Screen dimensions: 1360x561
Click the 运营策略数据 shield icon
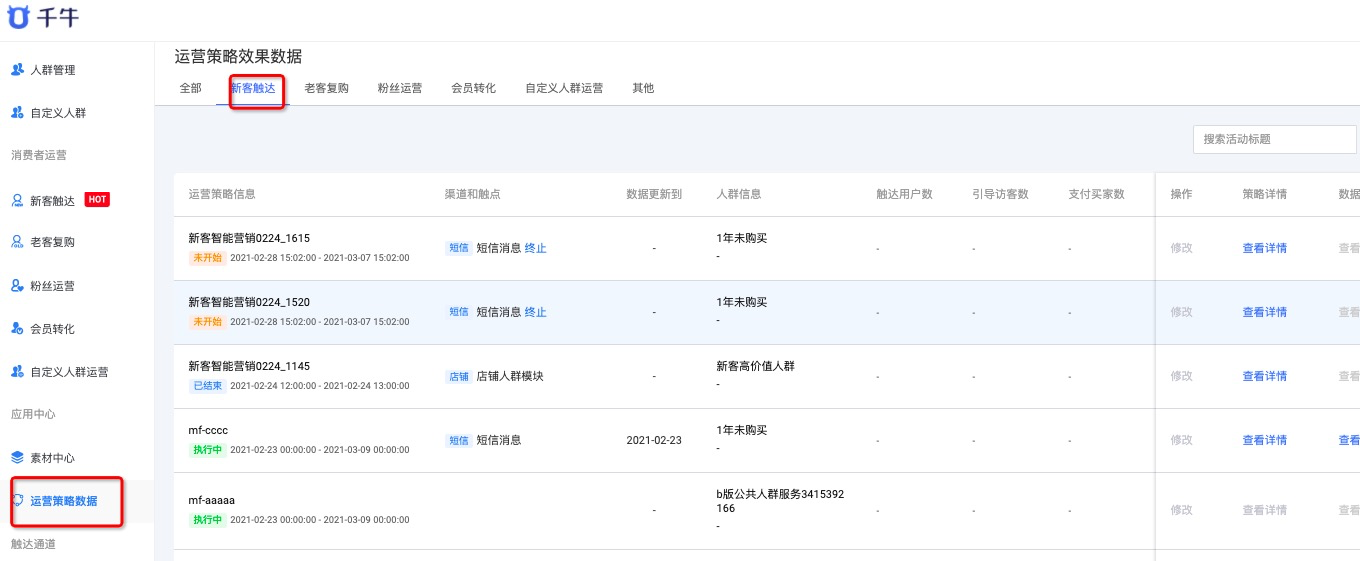point(18,501)
